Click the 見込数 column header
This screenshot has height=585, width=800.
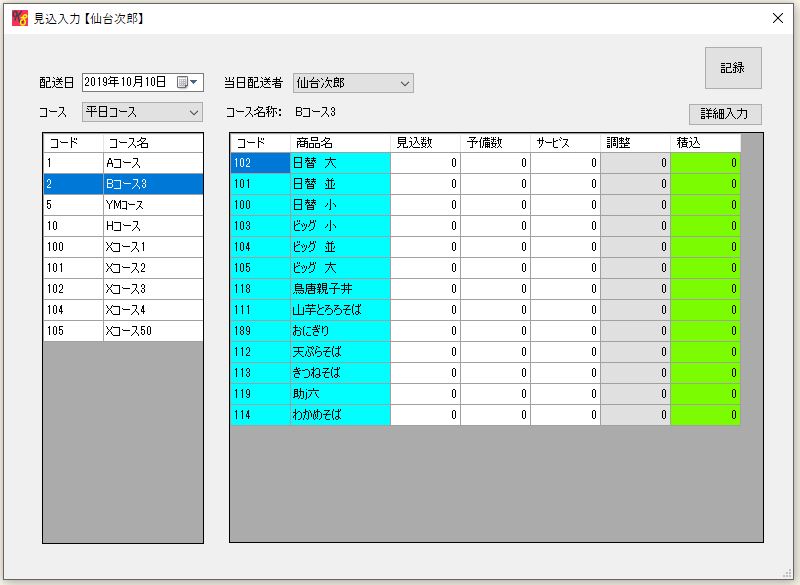(425, 143)
